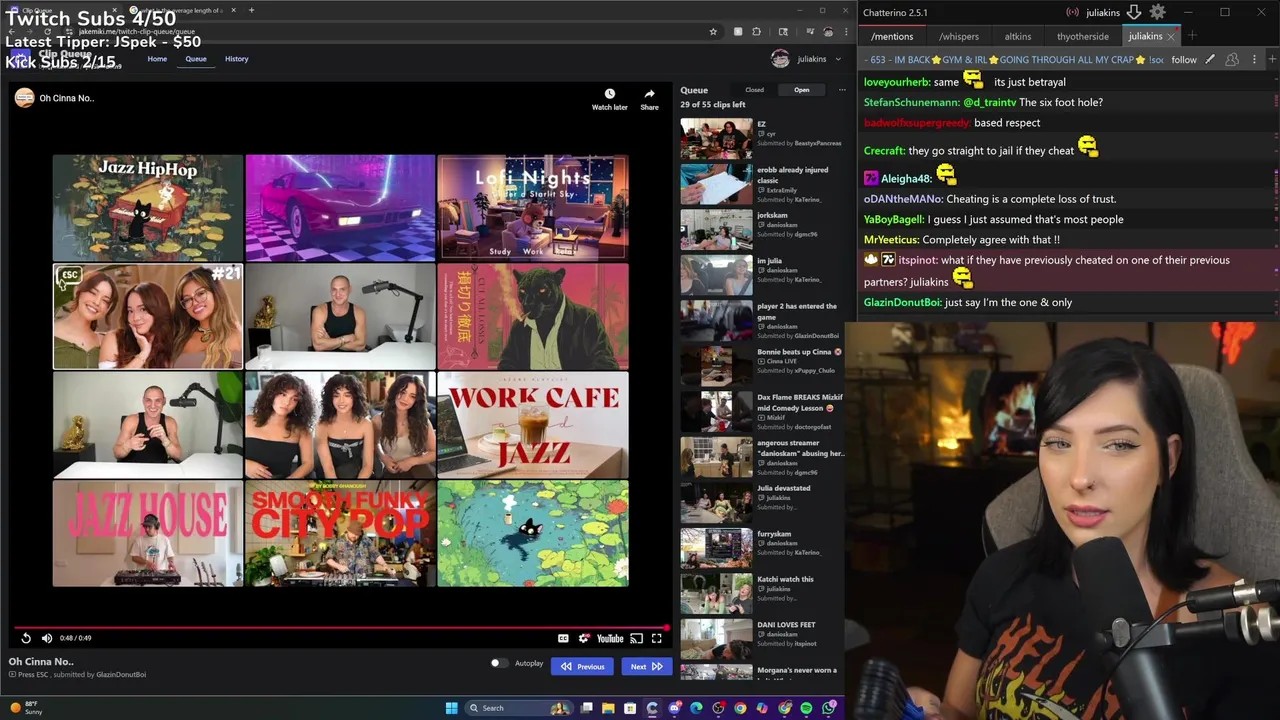This screenshot has height=720, width=1280.
Task: Switch to Chatterino /mentions tab
Action: [892, 37]
